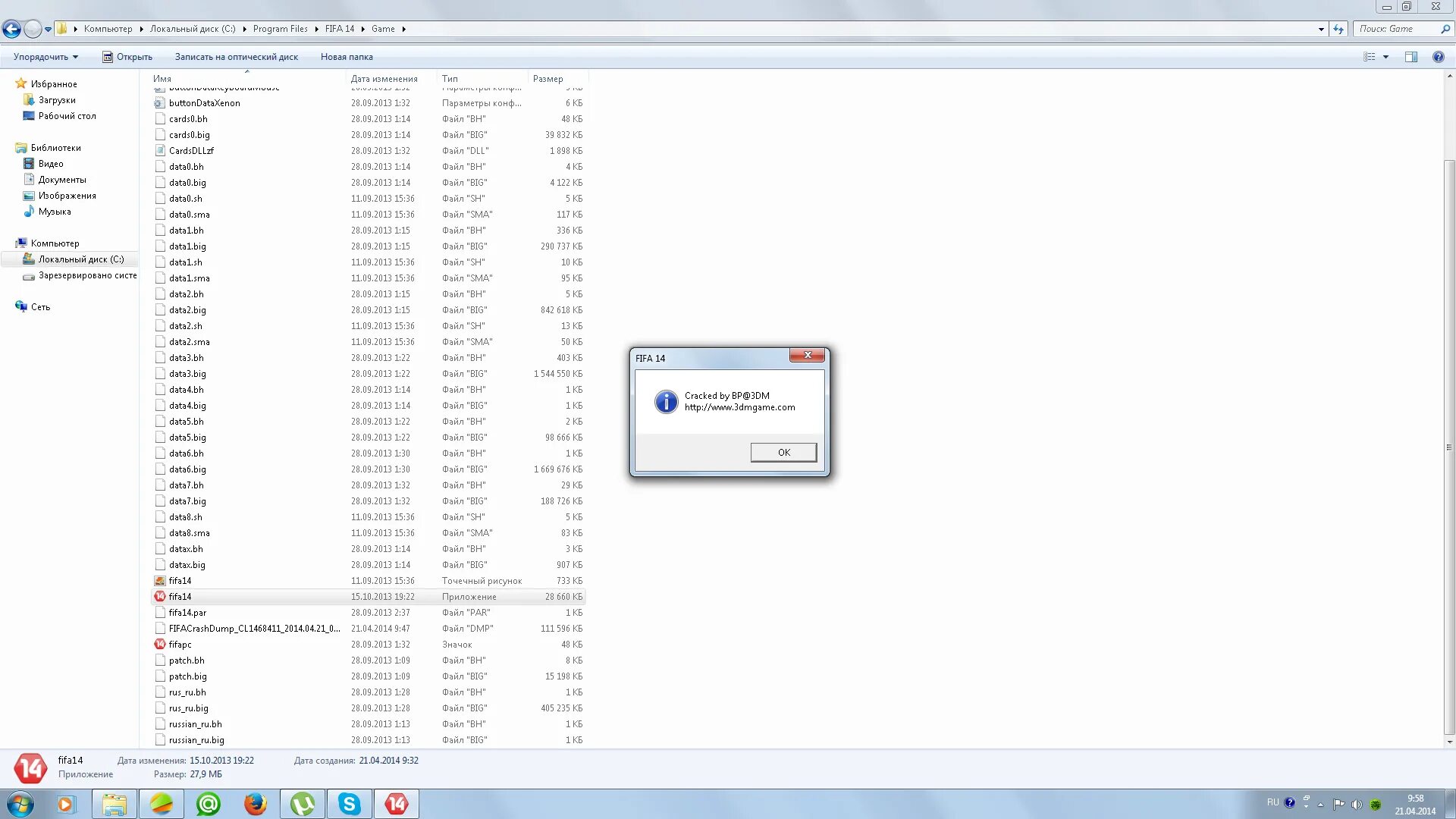
Task: Select the buttonDataXenon config file
Action: point(204,103)
